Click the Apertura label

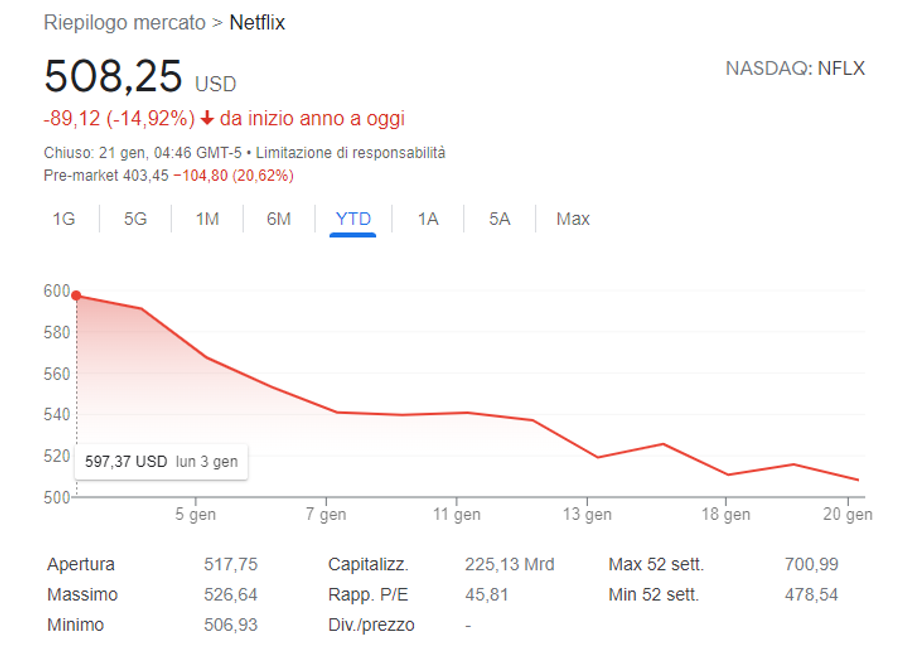coord(81,565)
